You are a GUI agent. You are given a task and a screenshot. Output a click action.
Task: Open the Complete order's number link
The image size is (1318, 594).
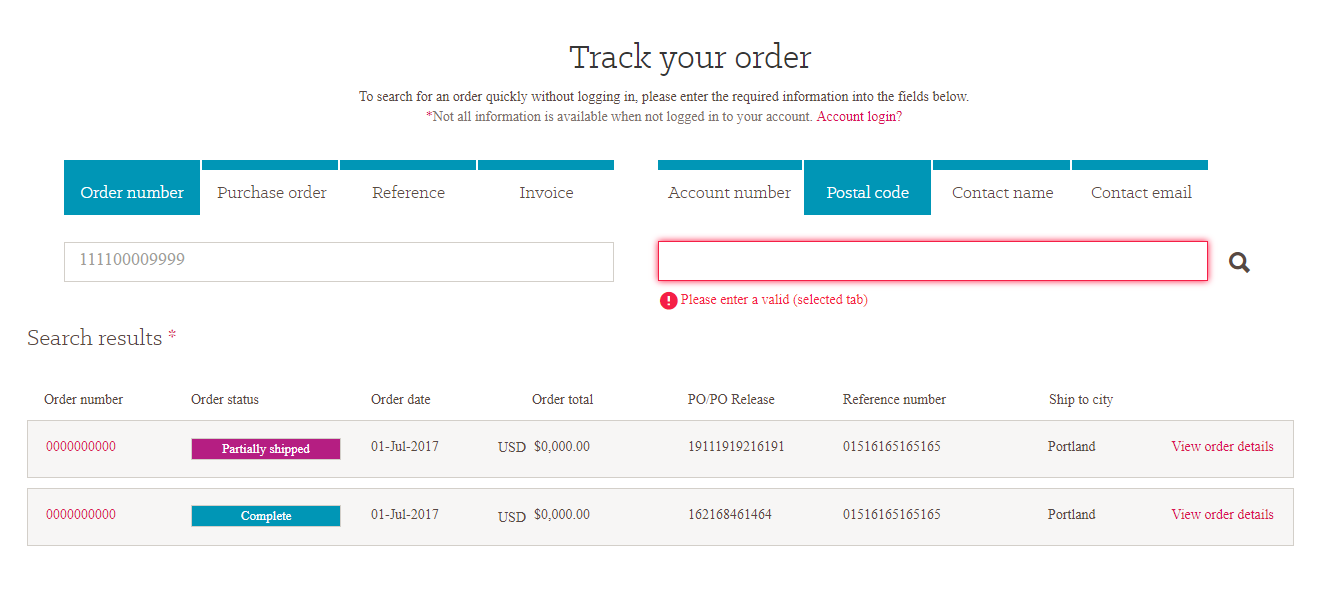pos(81,514)
